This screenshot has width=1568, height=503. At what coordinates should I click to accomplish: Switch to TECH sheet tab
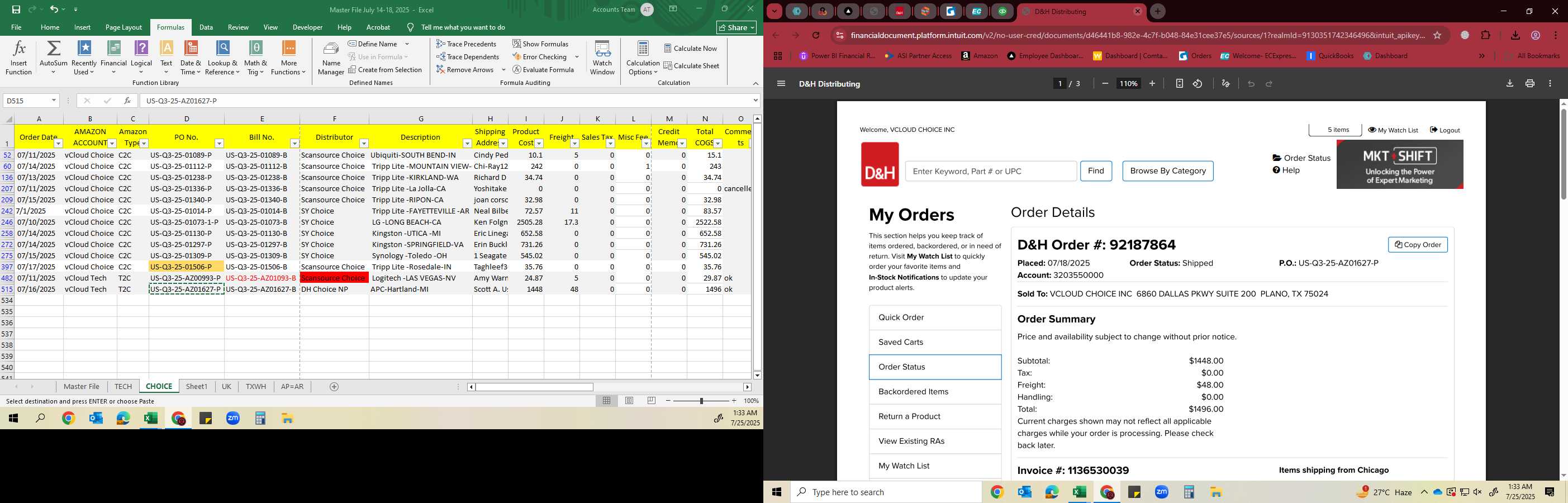pos(123,386)
